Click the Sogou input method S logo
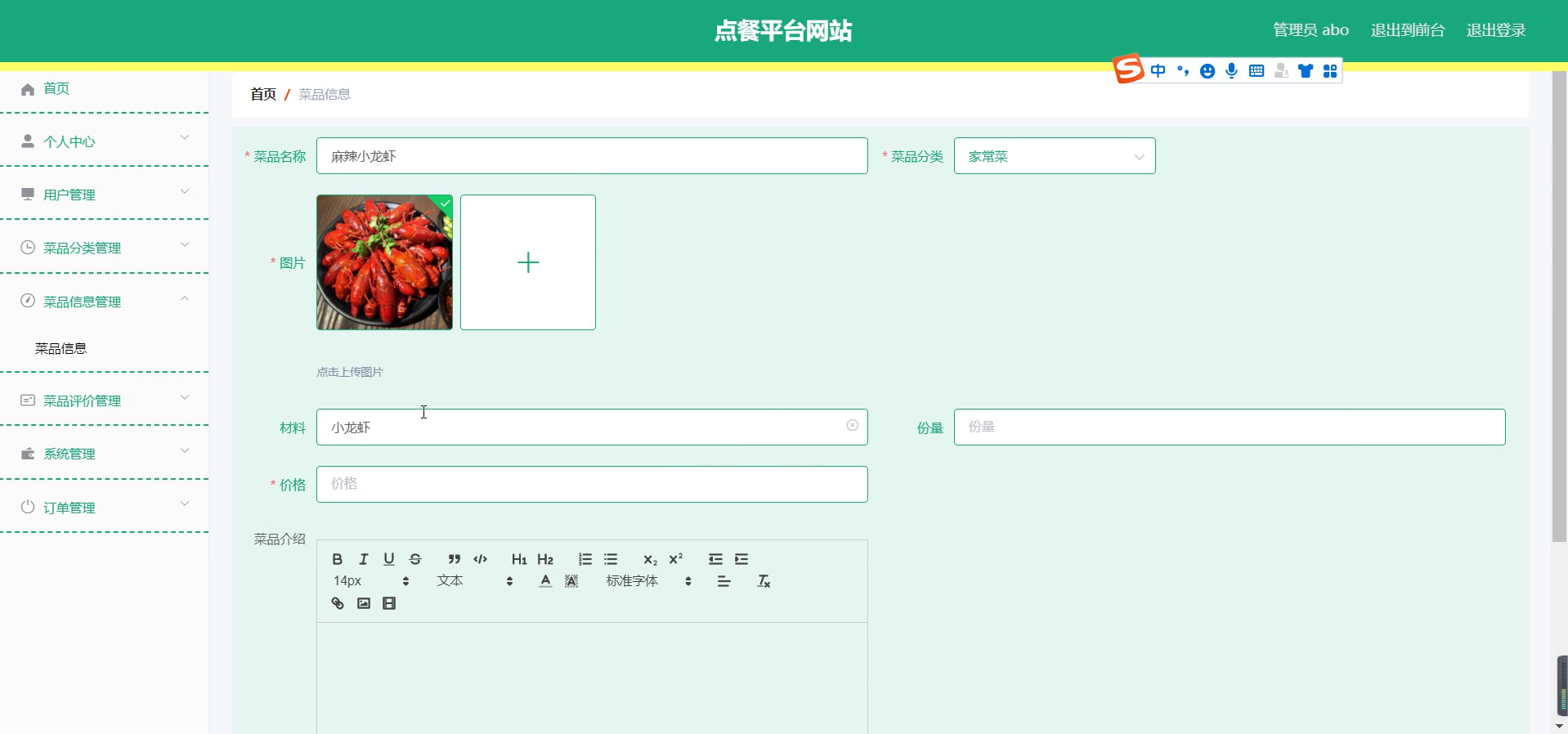This screenshot has height=734, width=1568. [1128, 69]
